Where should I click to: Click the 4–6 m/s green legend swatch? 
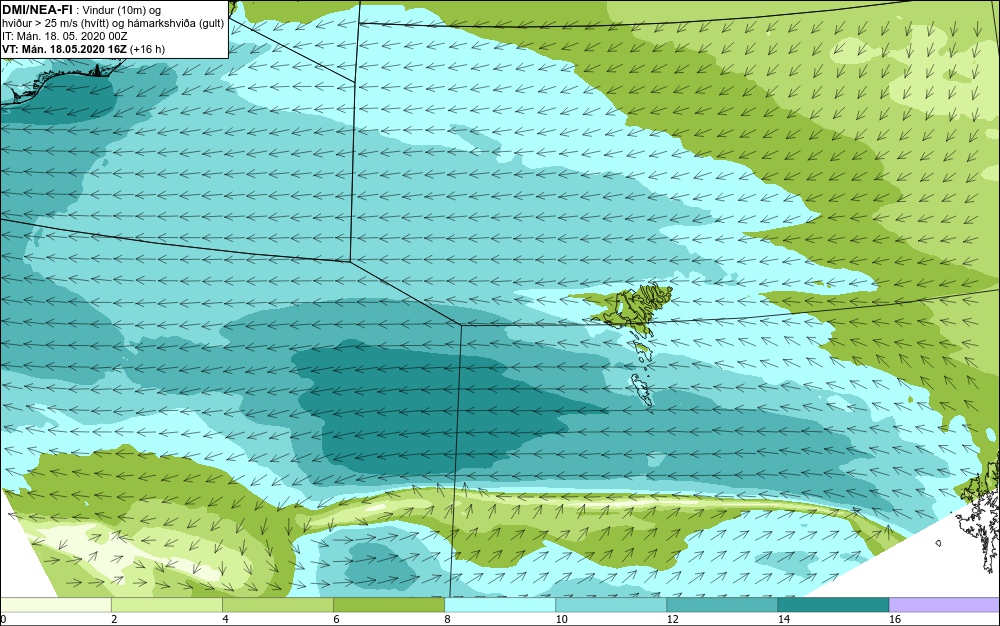pos(278,604)
